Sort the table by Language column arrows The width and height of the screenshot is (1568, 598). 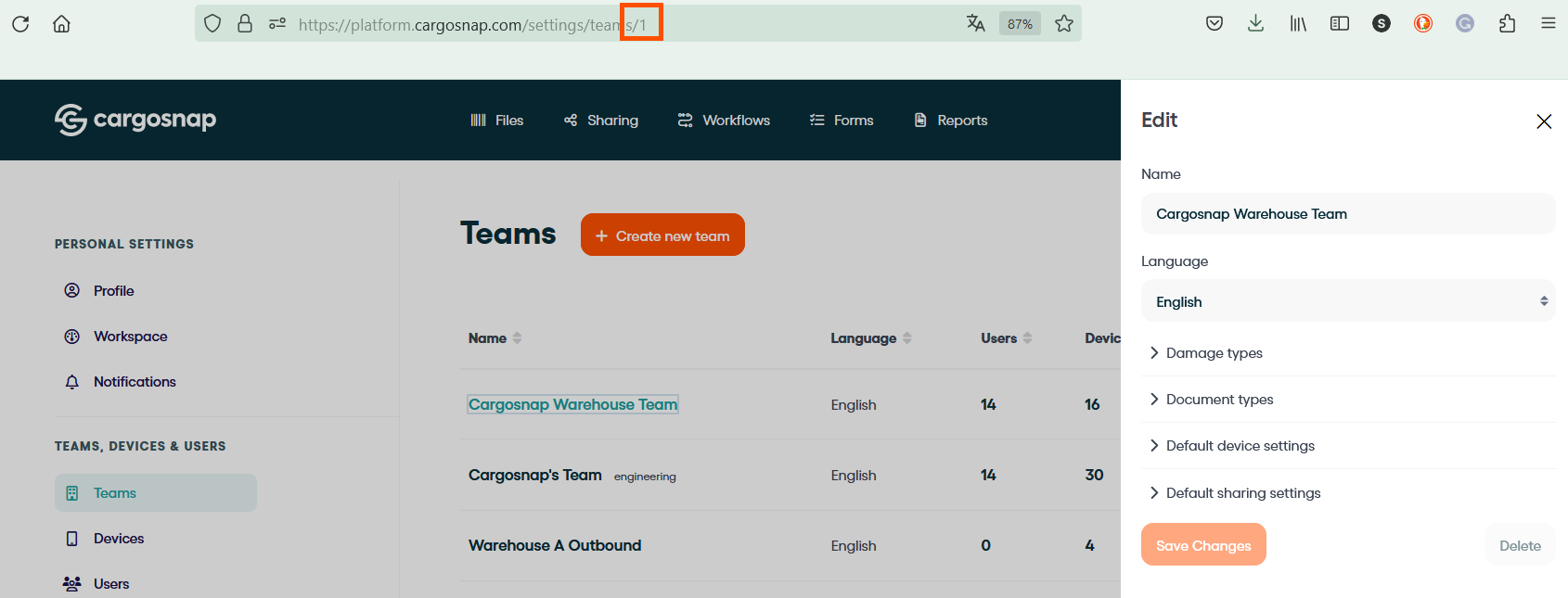pos(906,338)
